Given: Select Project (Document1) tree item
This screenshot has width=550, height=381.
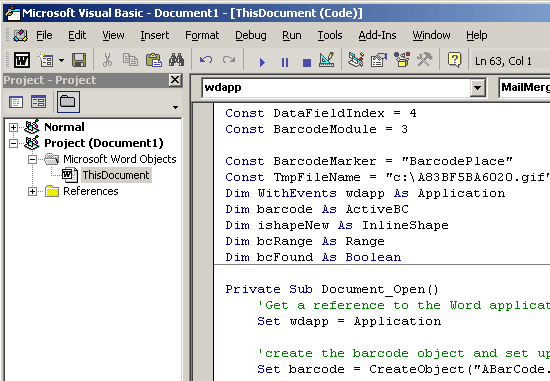Looking at the screenshot, I should (x=104, y=143).
